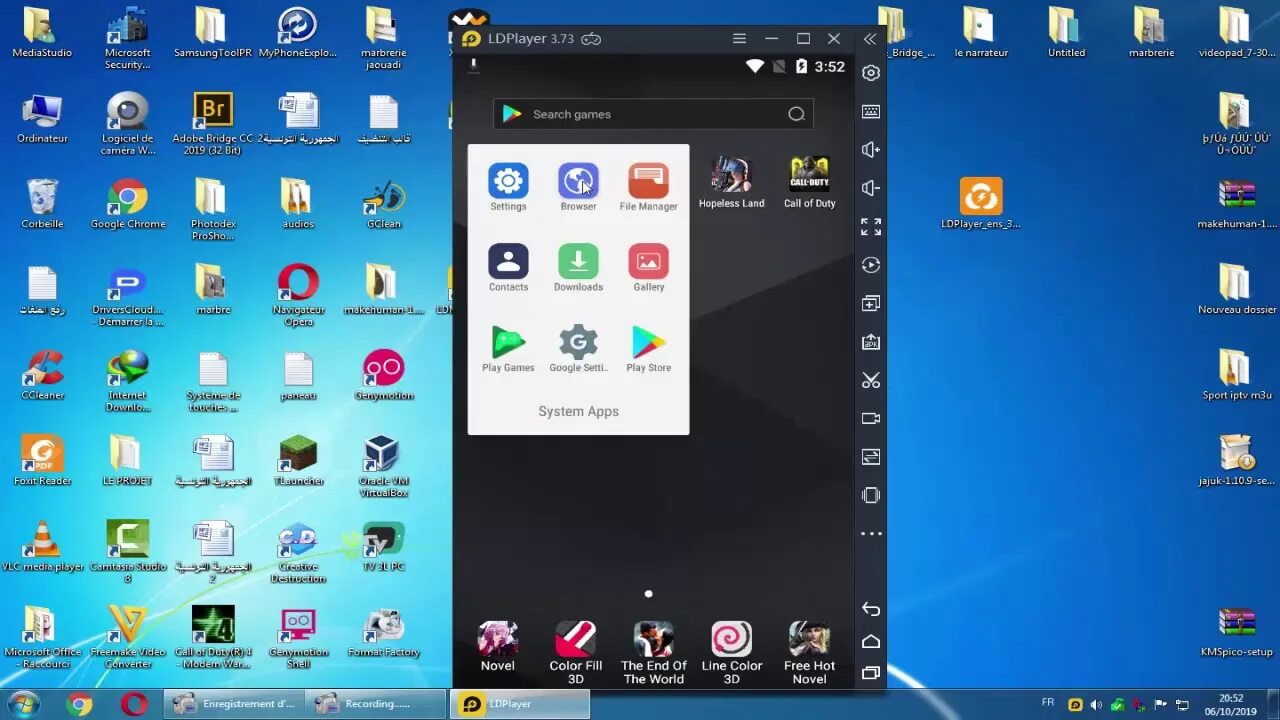Open the multi-instance icon in sidebar

[871, 303]
